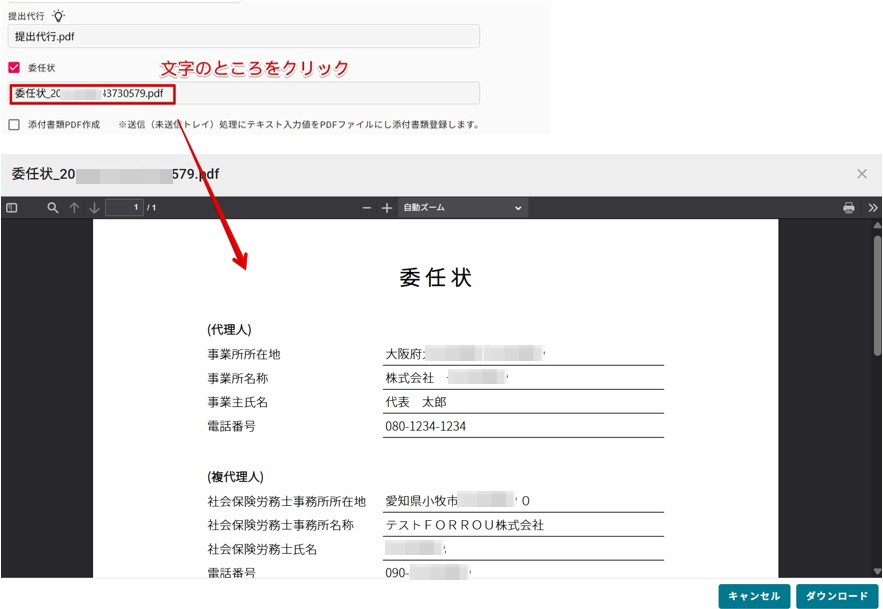
Task: Close the 委任状 PDF preview dialog
Action: [862, 174]
